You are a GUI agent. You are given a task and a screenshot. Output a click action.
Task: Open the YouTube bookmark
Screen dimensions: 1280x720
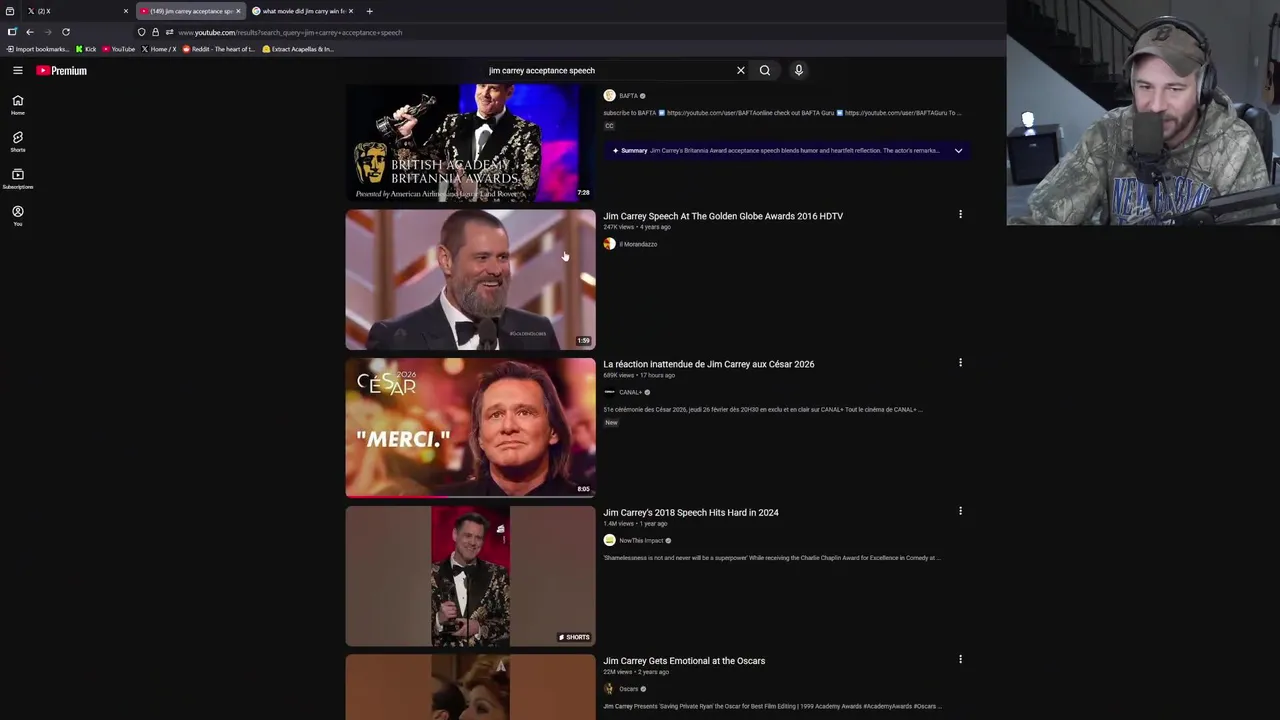(x=119, y=49)
